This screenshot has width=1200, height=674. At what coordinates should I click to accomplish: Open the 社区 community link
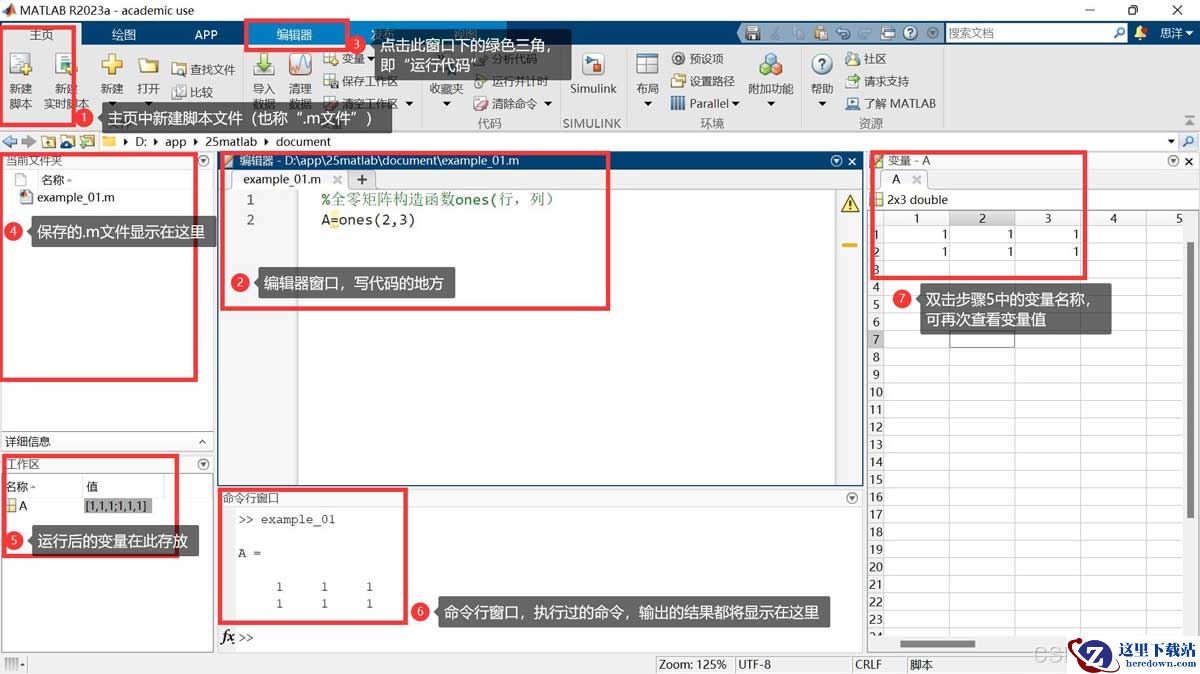click(x=866, y=59)
